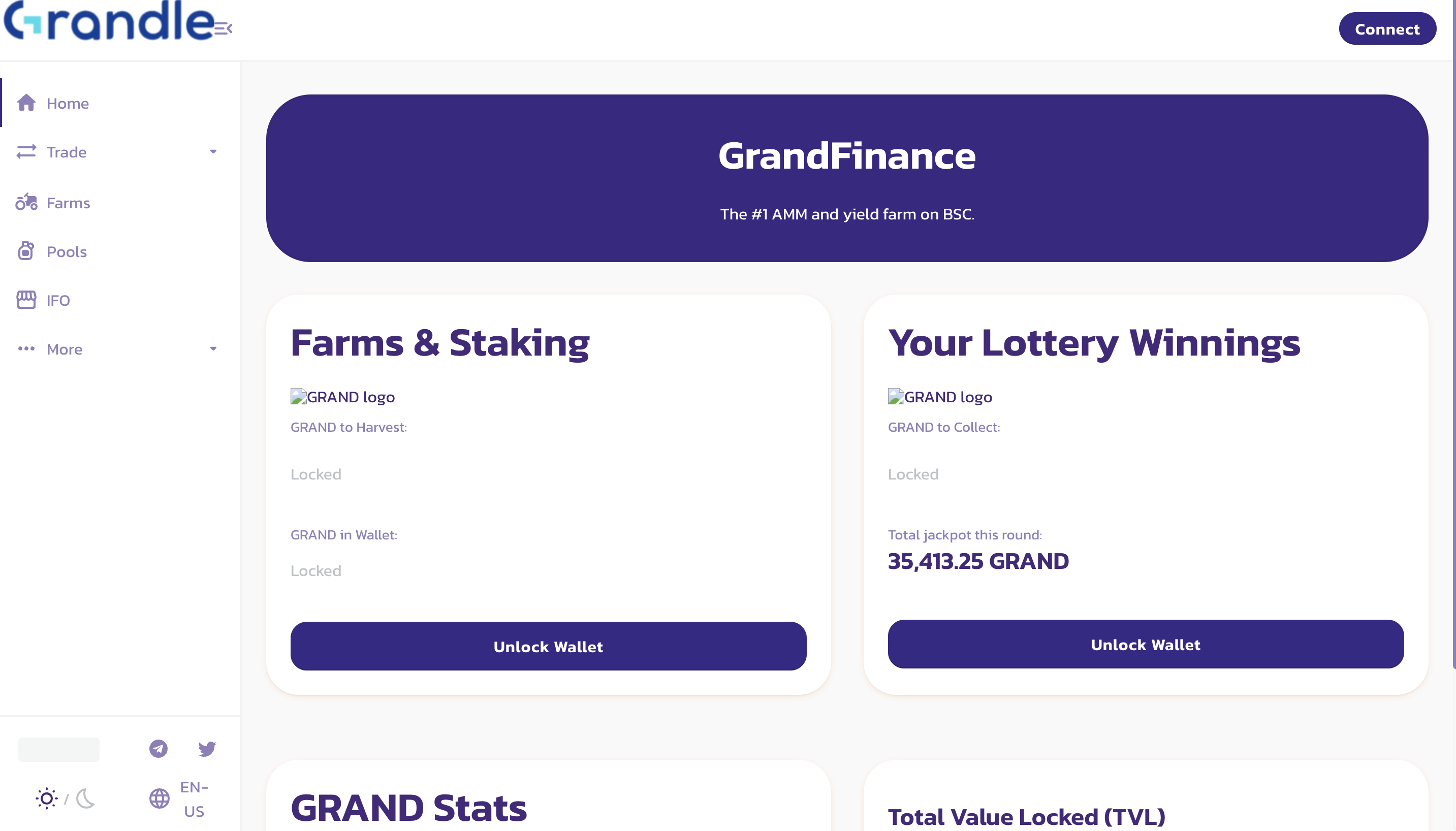Open the Twitter link icon
The height and width of the screenshot is (831, 1456).
click(207, 748)
